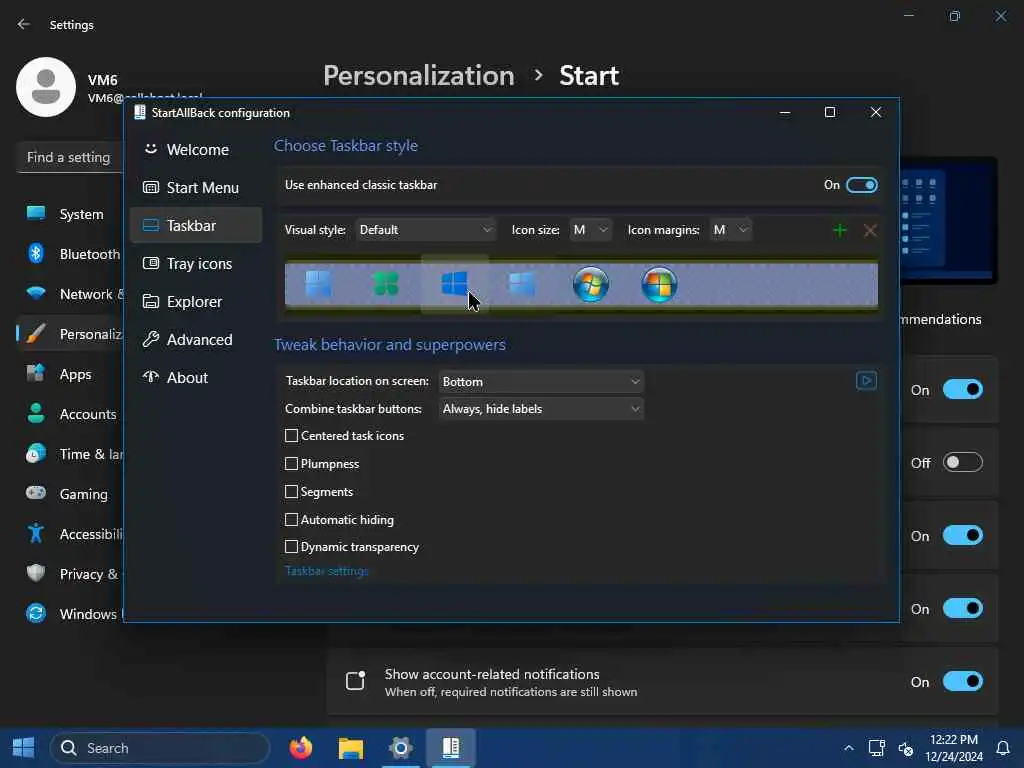The height and width of the screenshot is (768, 1024).
Task: Click the network display tray icon
Action: point(876,748)
